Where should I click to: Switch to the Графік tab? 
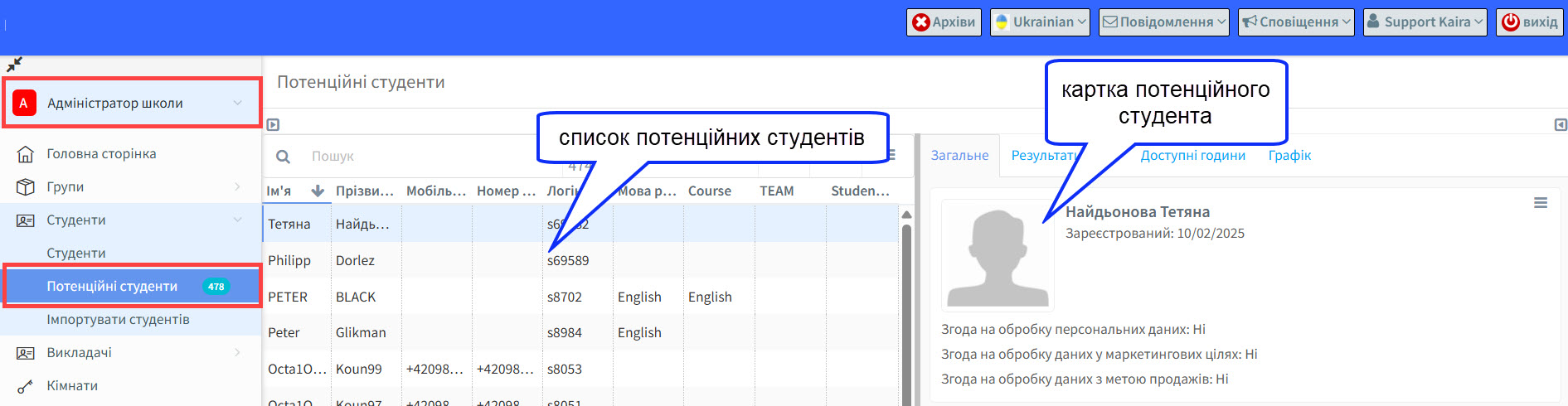pyautogui.click(x=1289, y=155)
